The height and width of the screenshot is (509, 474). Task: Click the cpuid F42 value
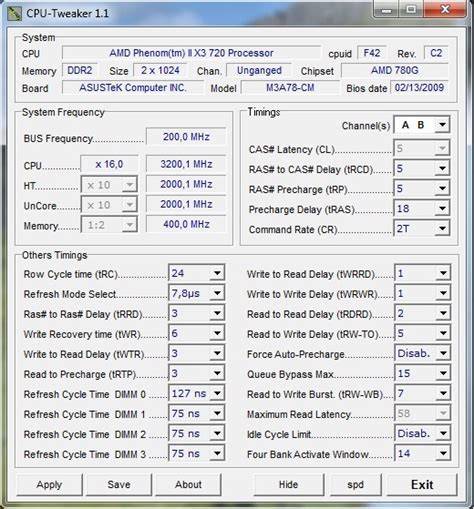[372, 53]
